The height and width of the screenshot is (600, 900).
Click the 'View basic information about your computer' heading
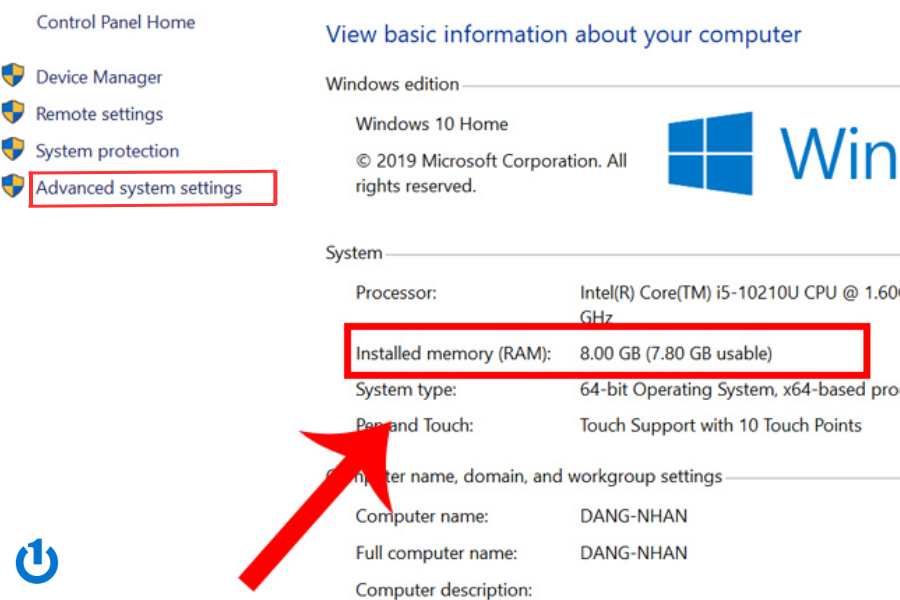point(563,34)
